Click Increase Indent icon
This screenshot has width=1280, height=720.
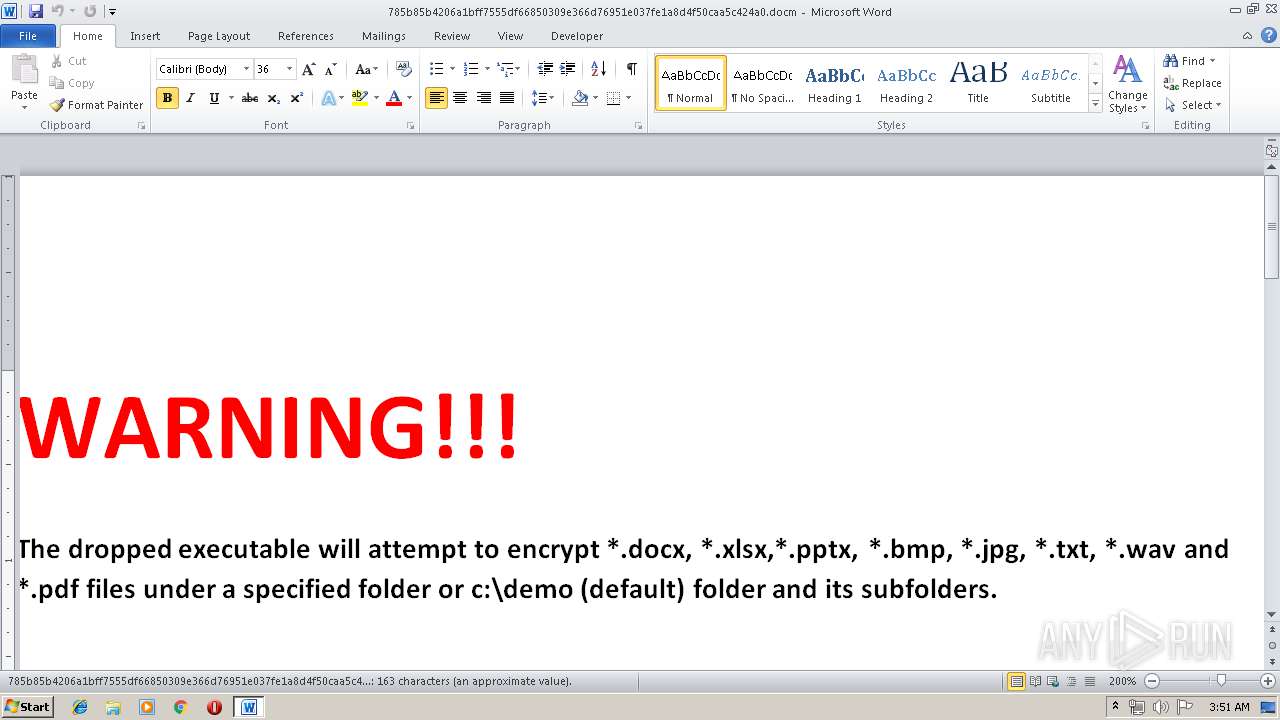point(568,69)
